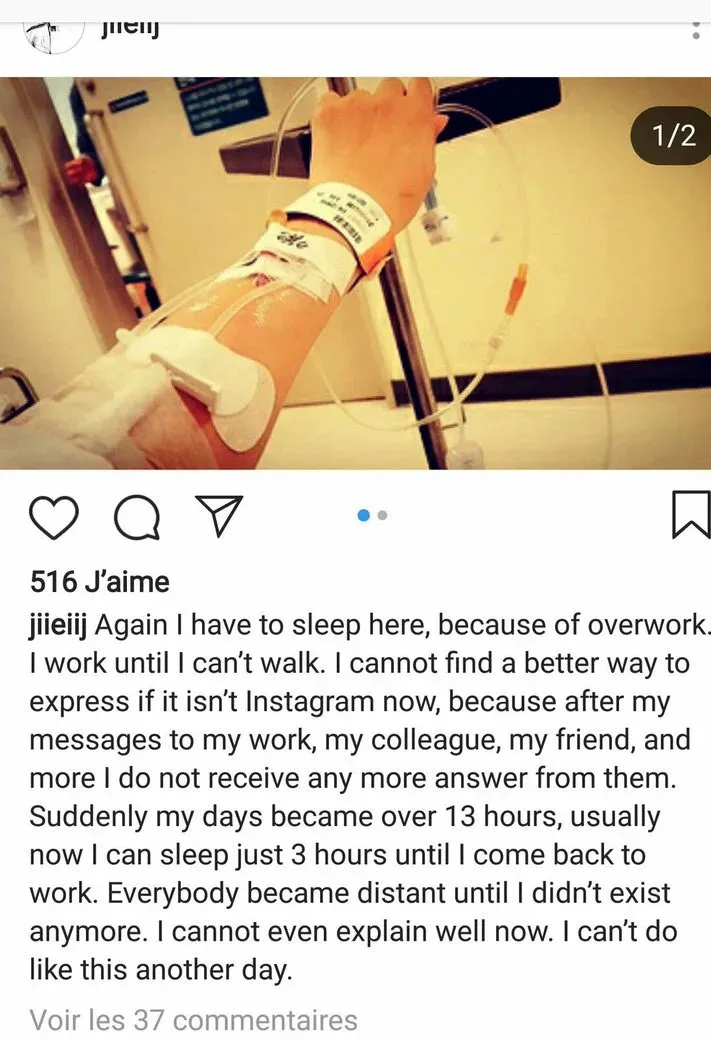This screenshot has height=1040, width=711.
Task: Open Voir les 37 commentaires
Action: (194, 1019)
